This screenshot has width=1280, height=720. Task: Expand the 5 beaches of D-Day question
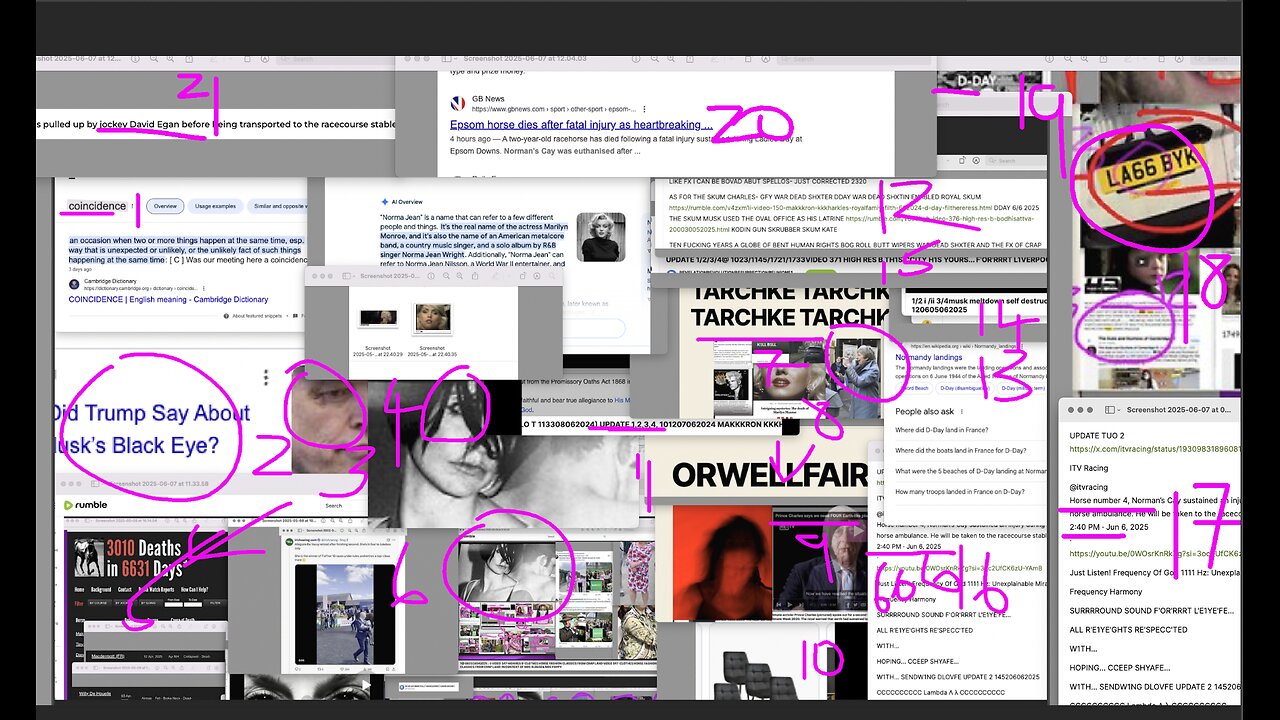971,471
